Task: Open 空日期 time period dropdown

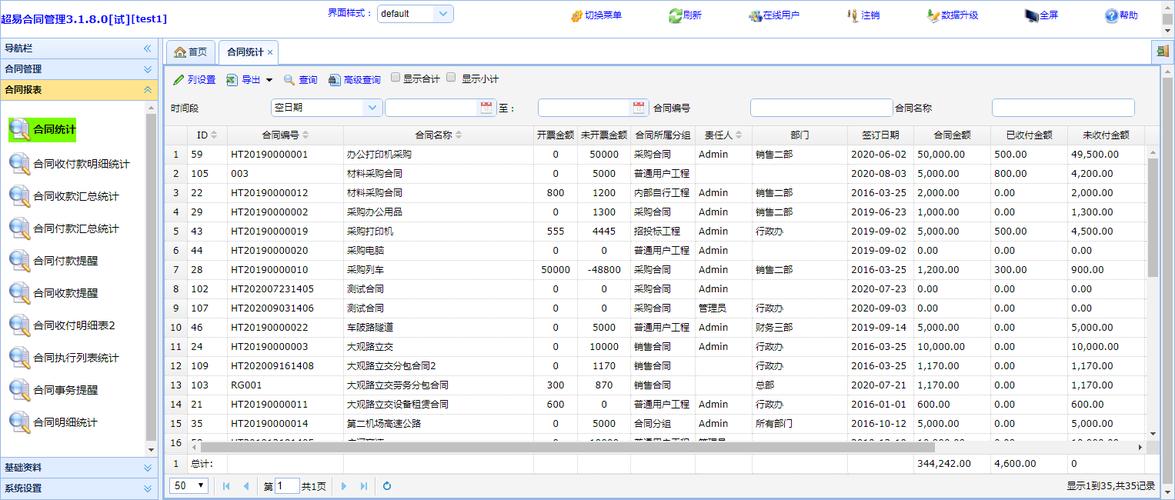Action: [326, 107]
